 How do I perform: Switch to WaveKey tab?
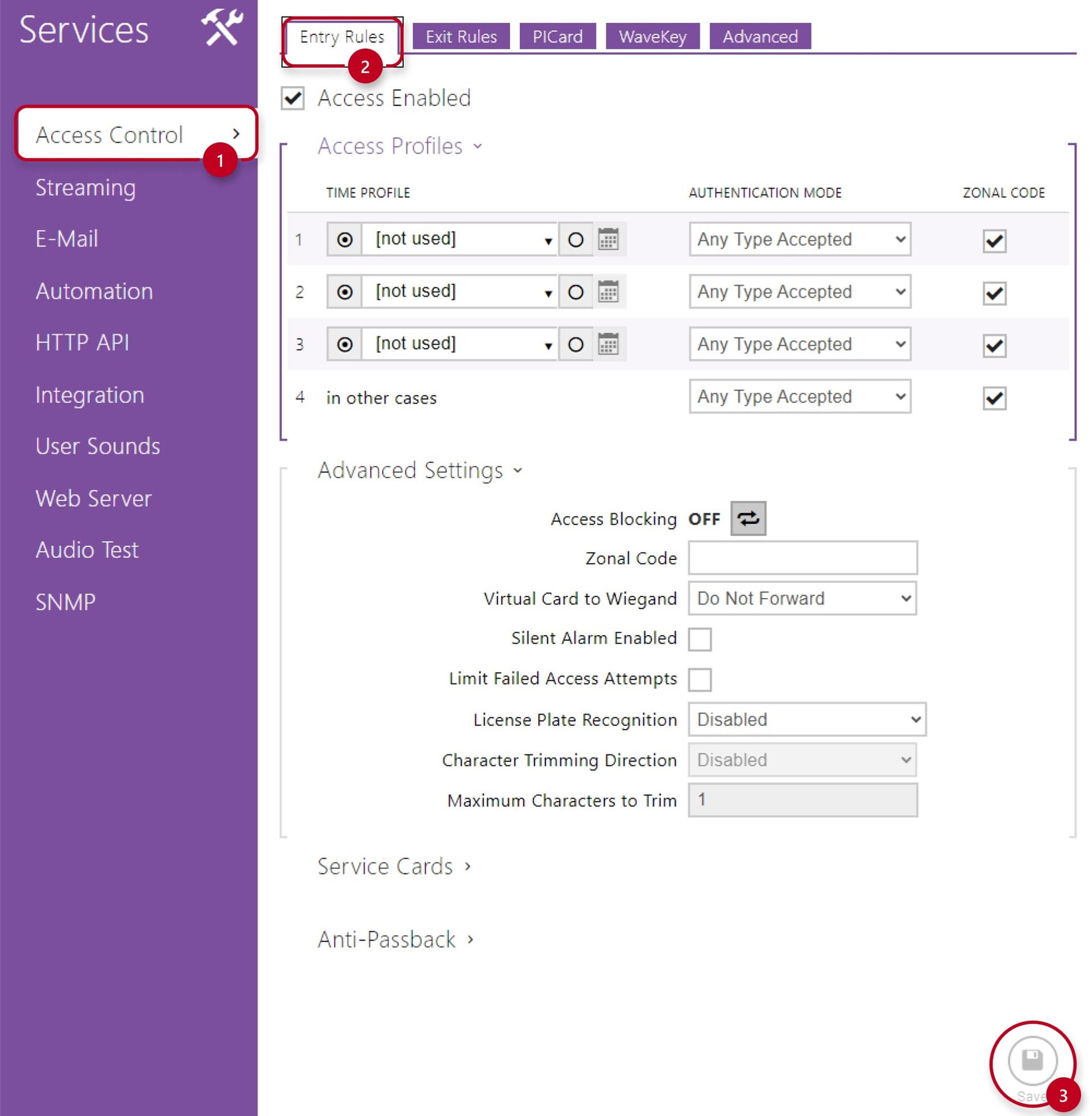(x=653, y=37)
